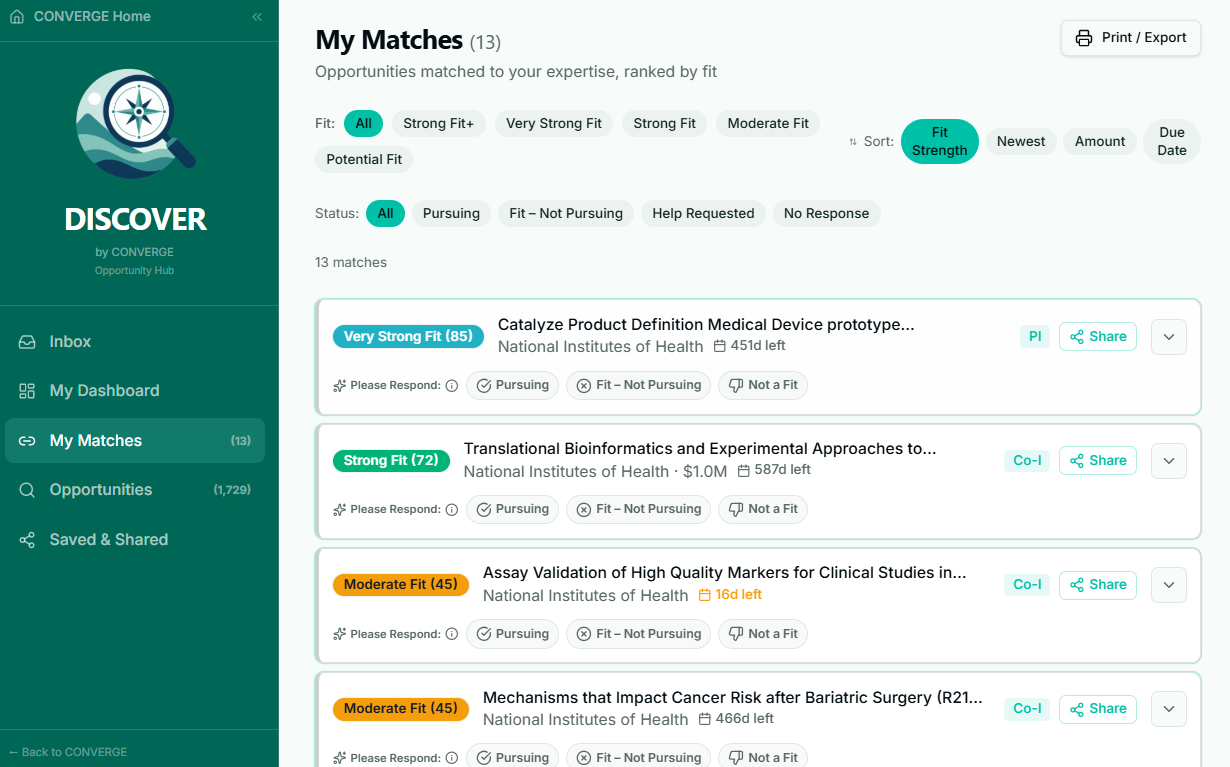Filter by Potential Fit chip
The image size is (1230, 767).
tap(364, 160)
